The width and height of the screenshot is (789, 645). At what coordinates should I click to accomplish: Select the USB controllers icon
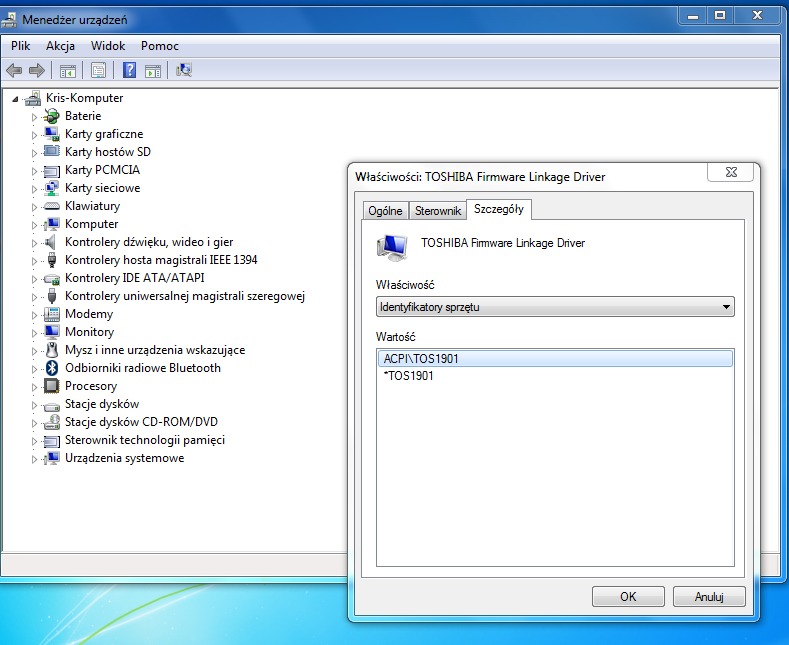pyautogui.click(x=52, y=296)
